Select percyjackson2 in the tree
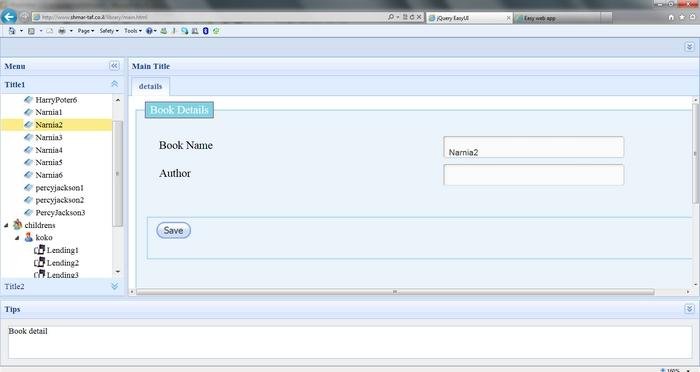Image resolution: width=700 pixels, height=372 pixels. pos(60,200)
